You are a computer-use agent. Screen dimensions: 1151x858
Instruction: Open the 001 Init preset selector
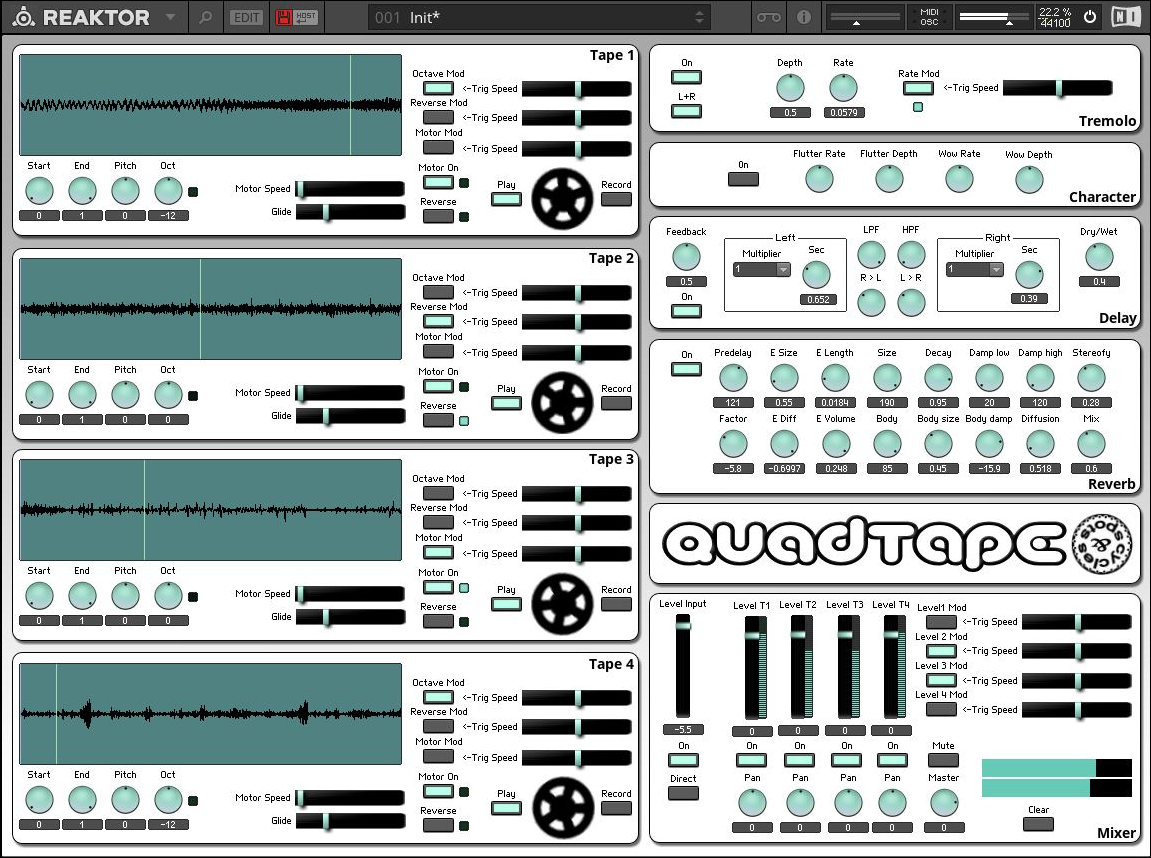(x=540, y=17)
